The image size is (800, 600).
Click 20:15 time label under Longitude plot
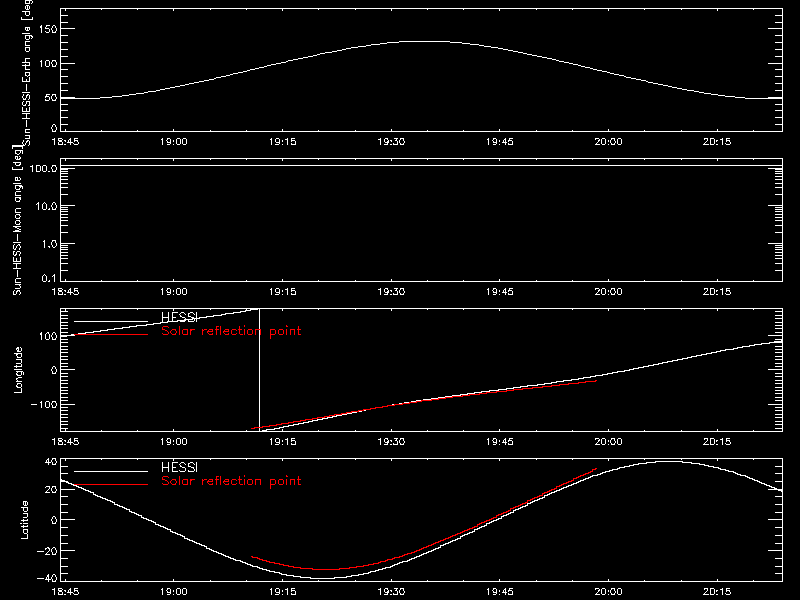pyautogui.click(x=717, y=441)
